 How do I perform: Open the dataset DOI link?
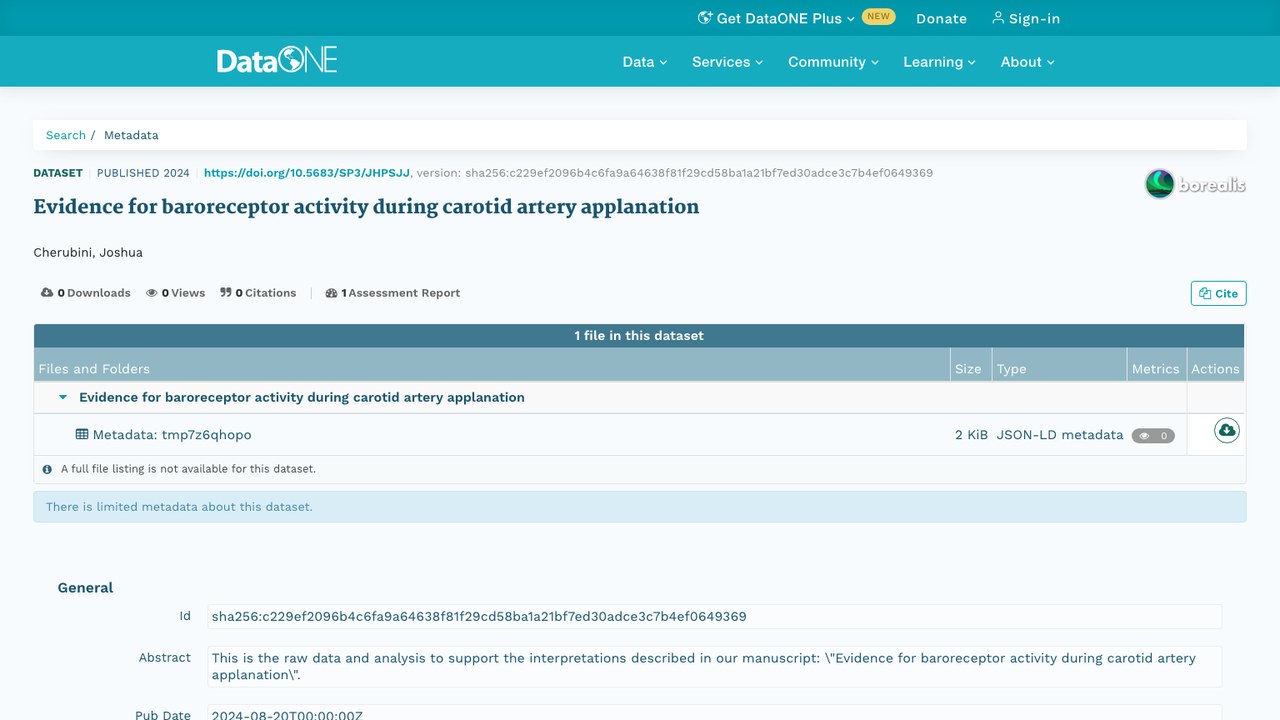click(307, 173)
